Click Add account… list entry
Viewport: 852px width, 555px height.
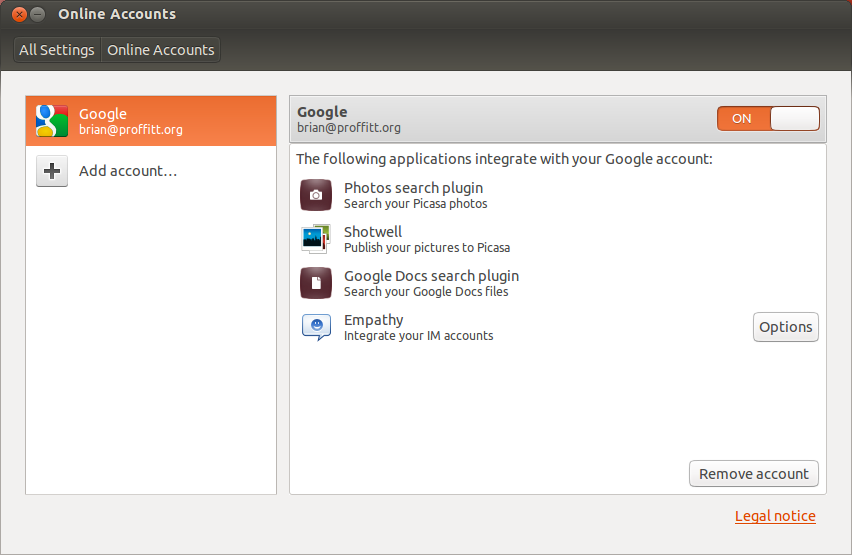(151, 171)
